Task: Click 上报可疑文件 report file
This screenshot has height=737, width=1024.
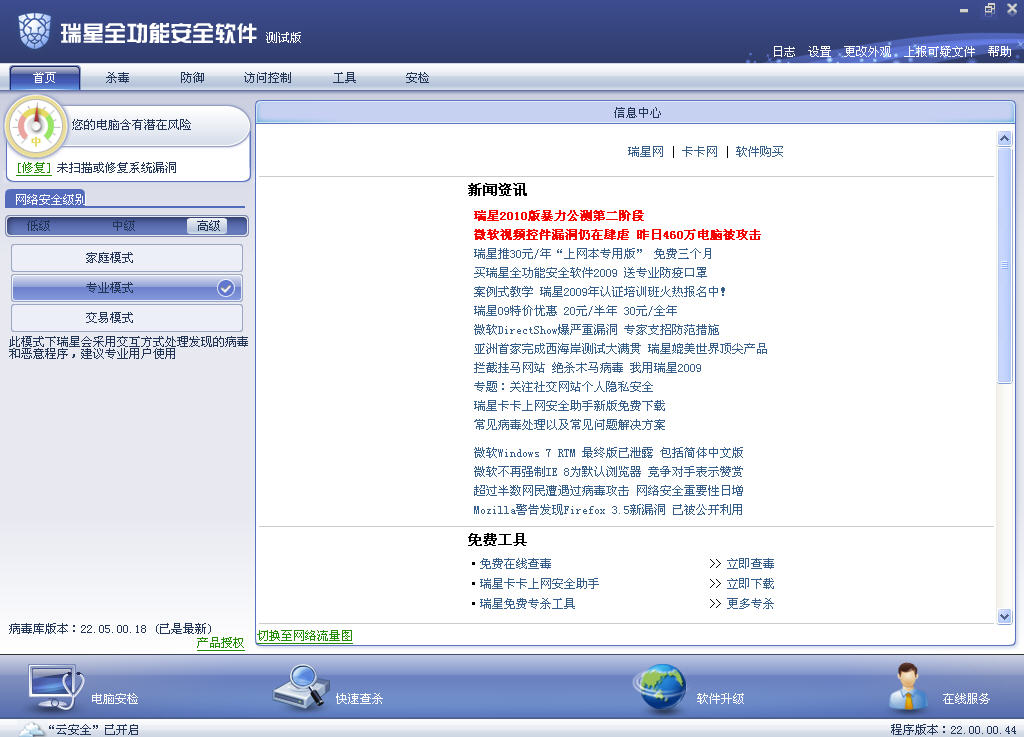Action: pos(940,52)
